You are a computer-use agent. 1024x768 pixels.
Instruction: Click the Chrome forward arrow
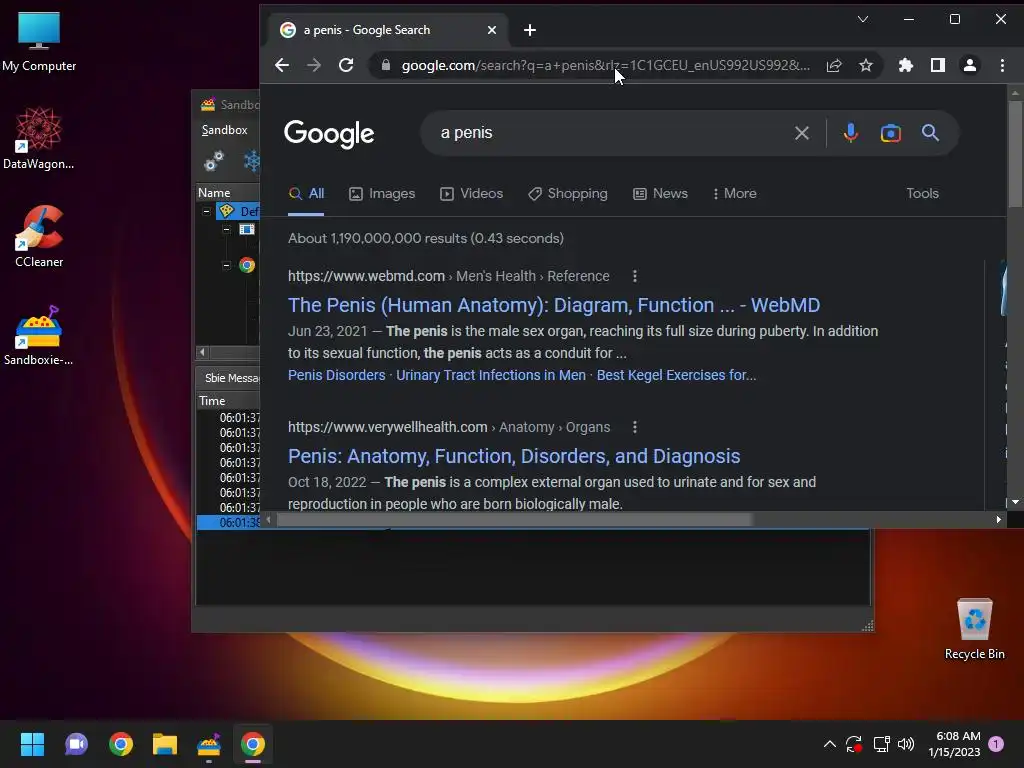pos(314,65)
